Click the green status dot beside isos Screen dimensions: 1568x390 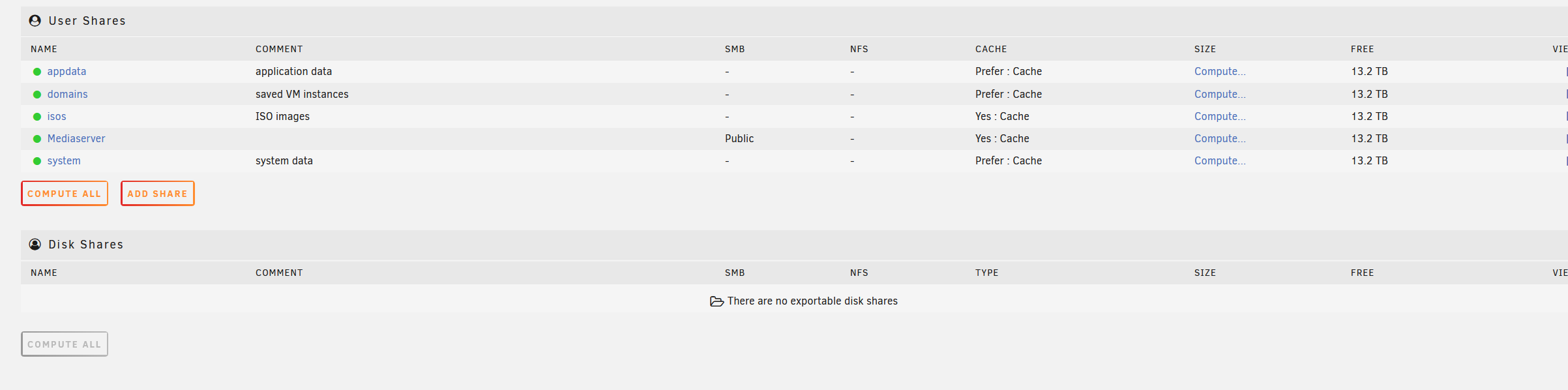(x=37, y=117)
